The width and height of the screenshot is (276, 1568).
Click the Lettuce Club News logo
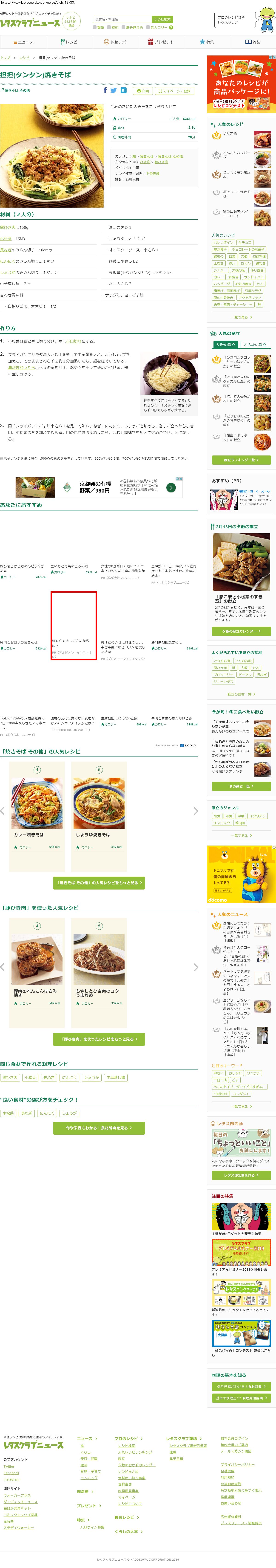(30, 23)
